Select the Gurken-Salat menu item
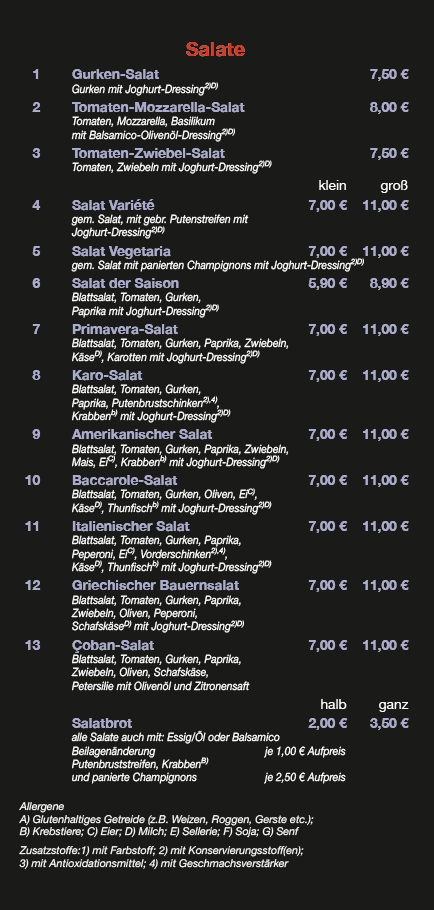434x910 pixels. coord(115,74)
